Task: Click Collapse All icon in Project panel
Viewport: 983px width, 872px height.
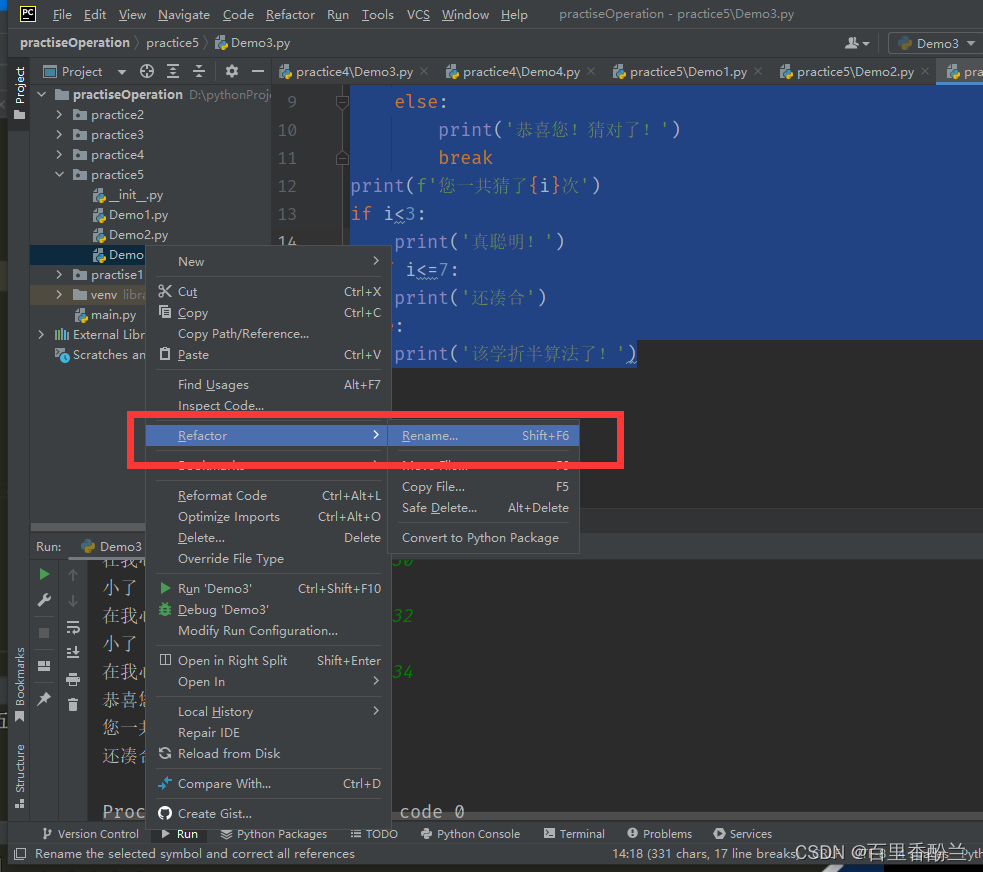Action: point(199,71)
